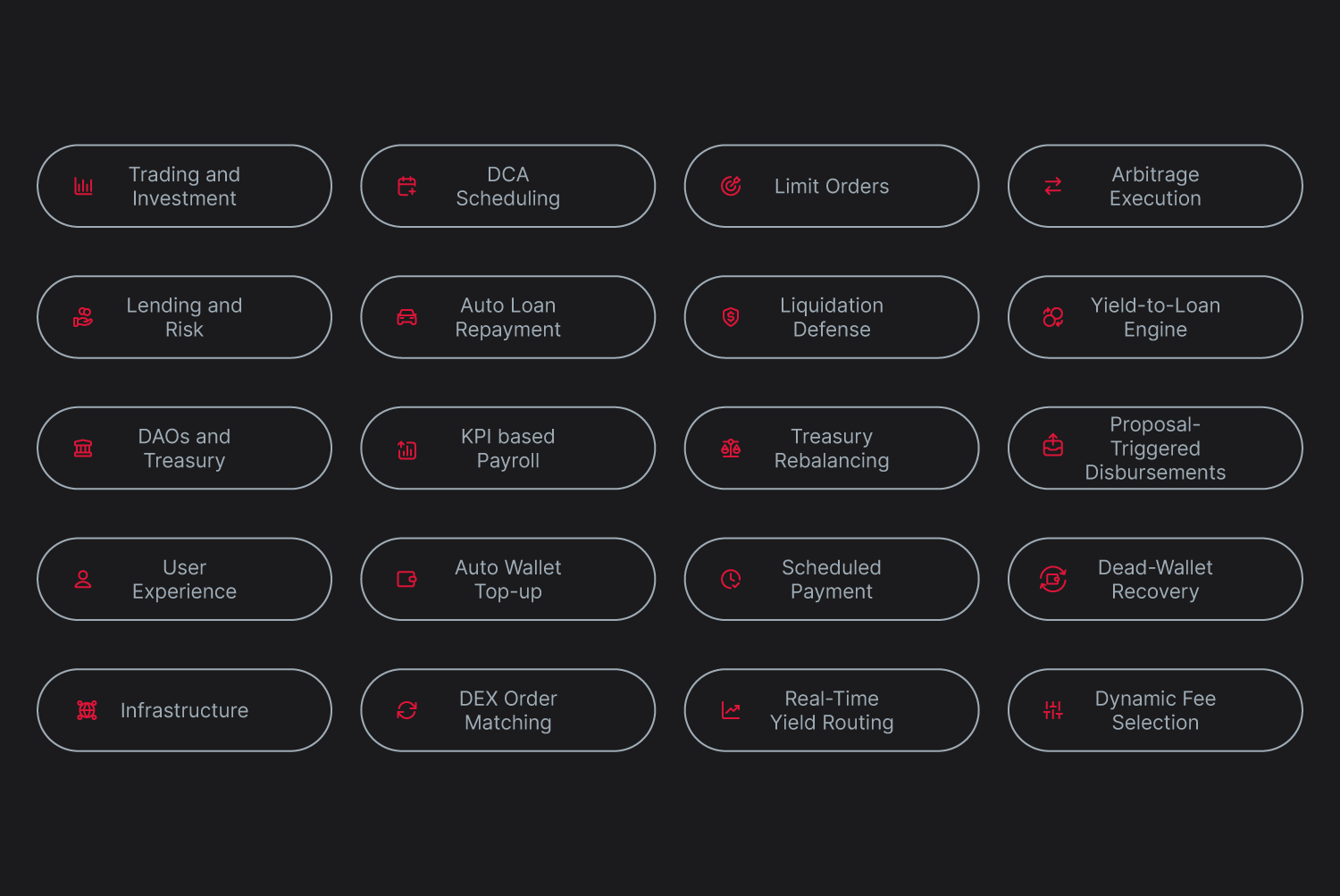Select the trend chart icon on Real-Time Yield Routing
This screenshot has width=1340, height=896.
731,710
